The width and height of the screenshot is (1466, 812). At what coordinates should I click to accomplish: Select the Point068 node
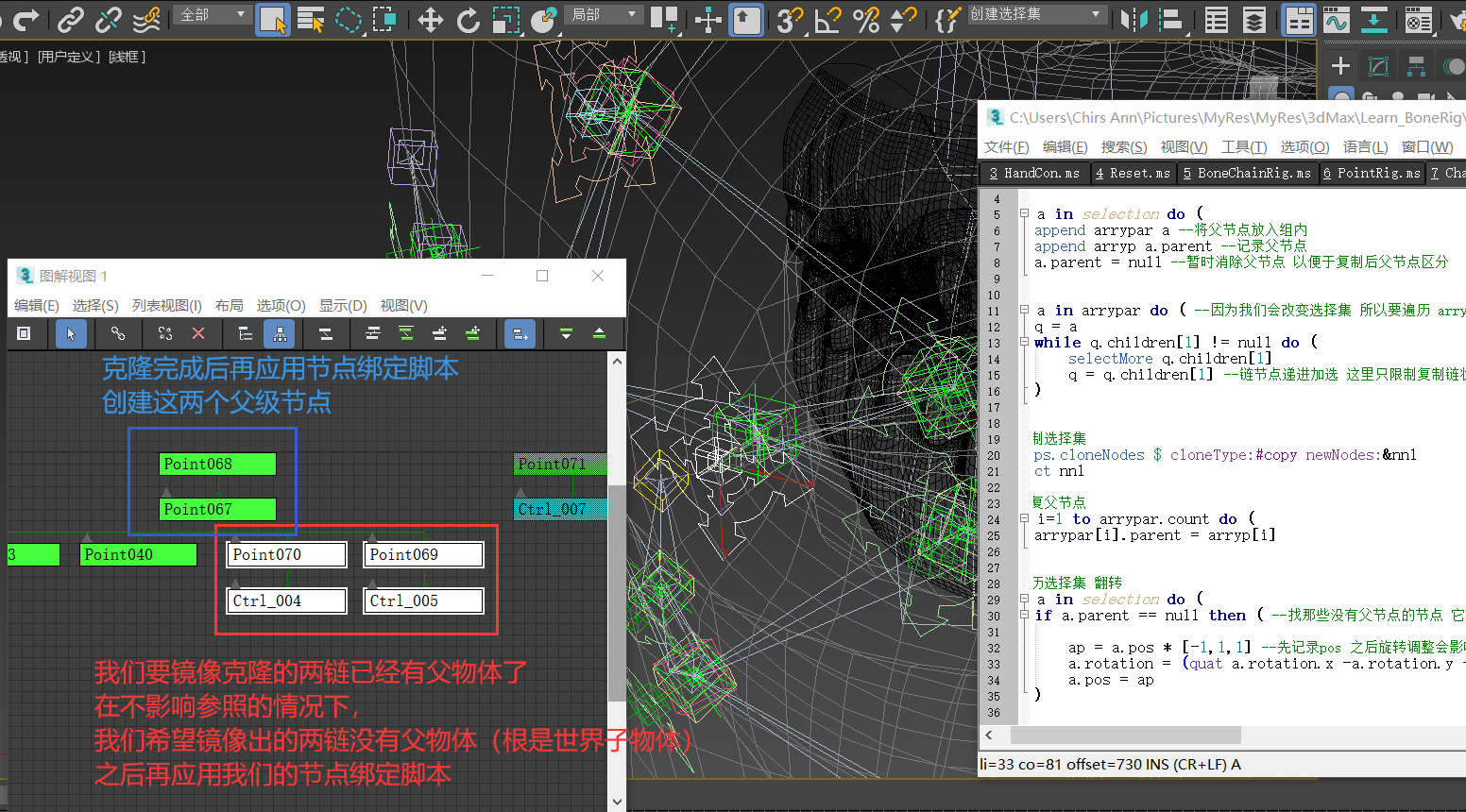tap(218, 464)
